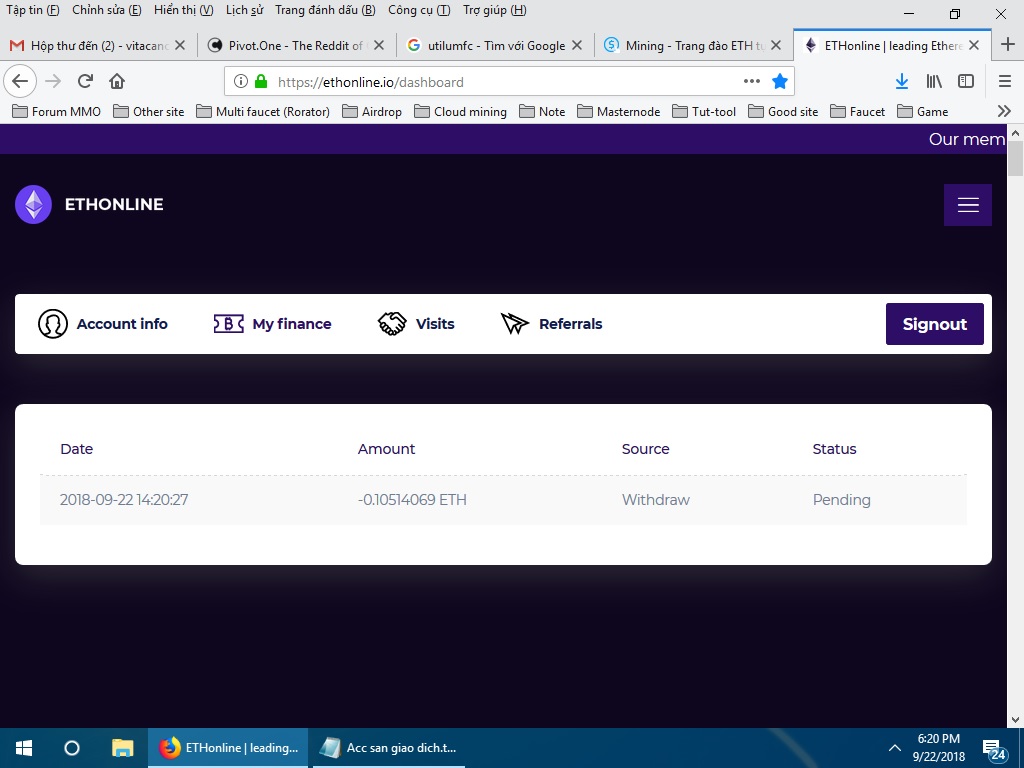Toggle the bookmark star
The image size is (1024, 768).
[x=780, y=82]
